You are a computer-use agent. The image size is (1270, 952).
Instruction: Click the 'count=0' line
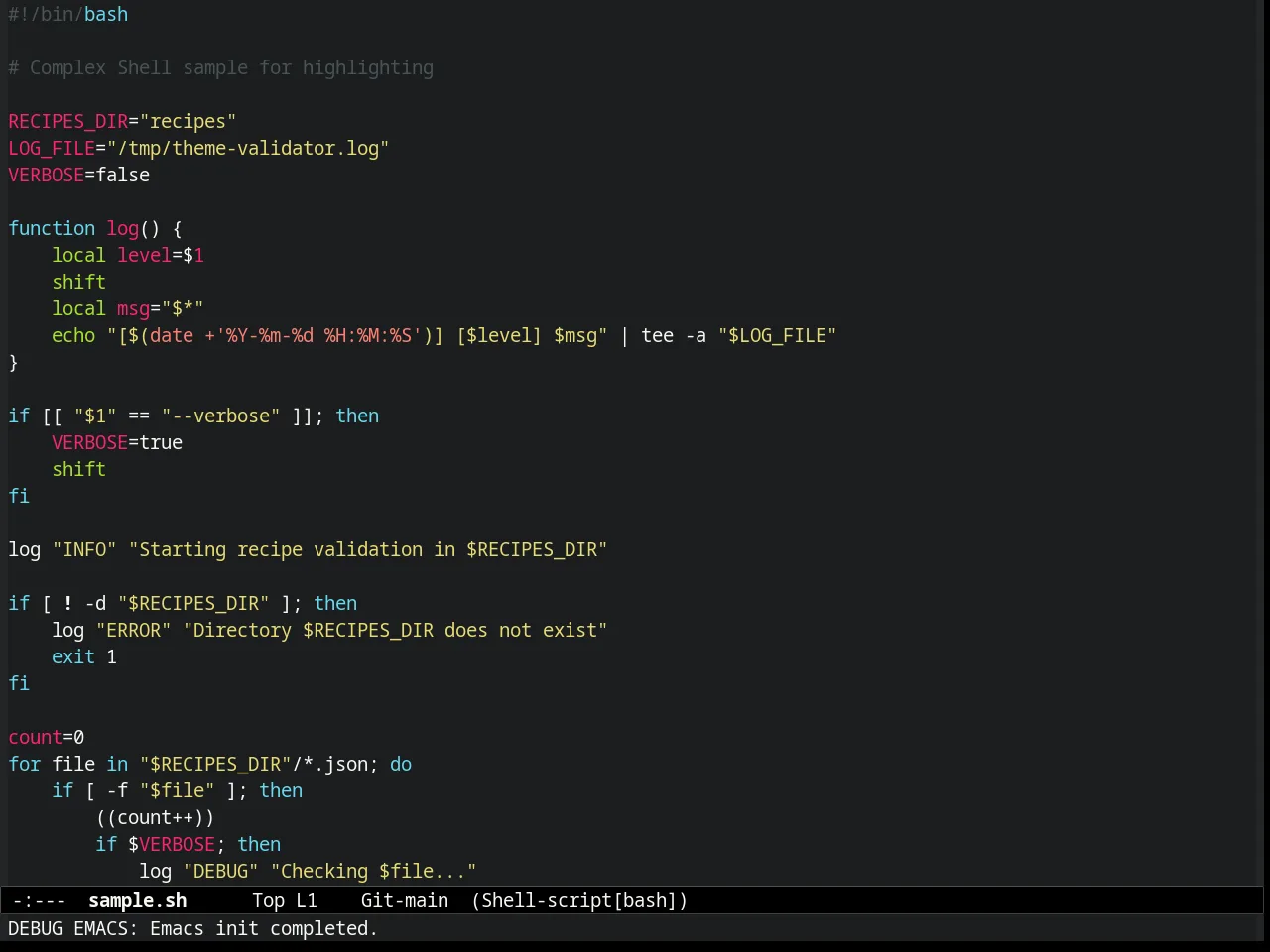47,737
